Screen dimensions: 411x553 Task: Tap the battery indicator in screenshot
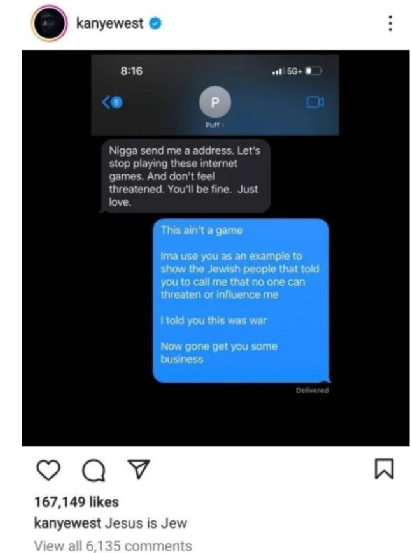pyautogui.click(x=313, y=71)
